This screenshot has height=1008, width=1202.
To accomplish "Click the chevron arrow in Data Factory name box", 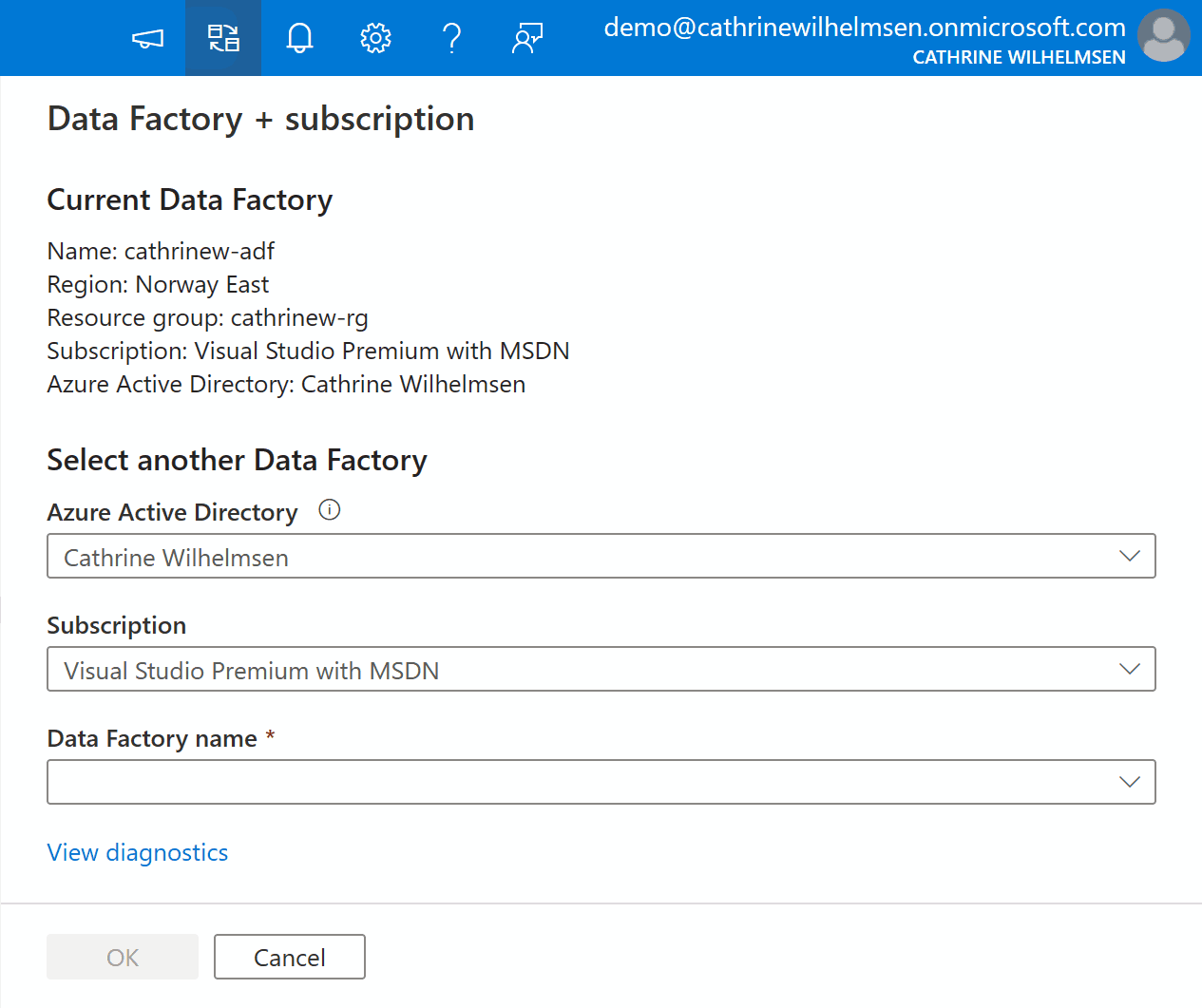I will pos(1129,782).
